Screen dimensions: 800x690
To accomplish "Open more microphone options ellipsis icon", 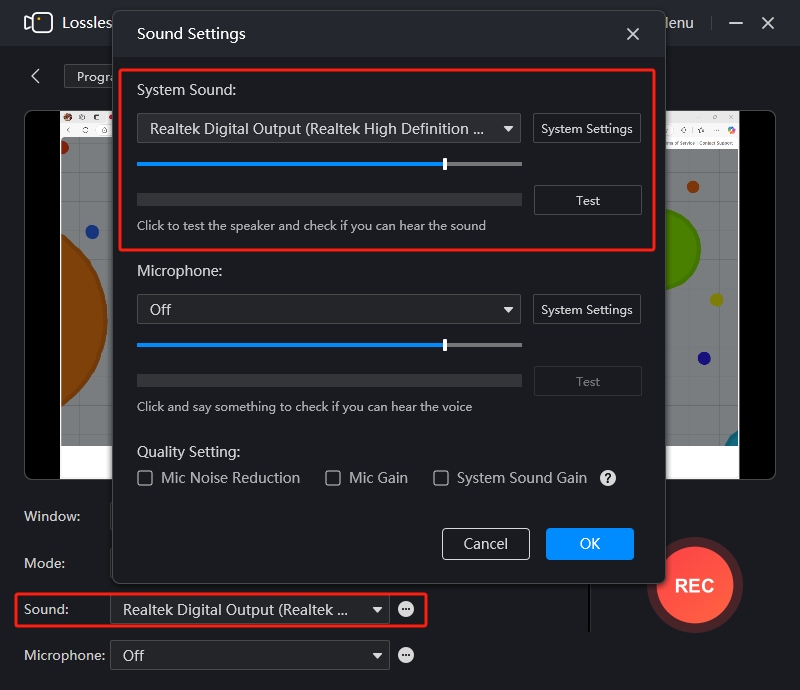I will [x=406, y=655].
